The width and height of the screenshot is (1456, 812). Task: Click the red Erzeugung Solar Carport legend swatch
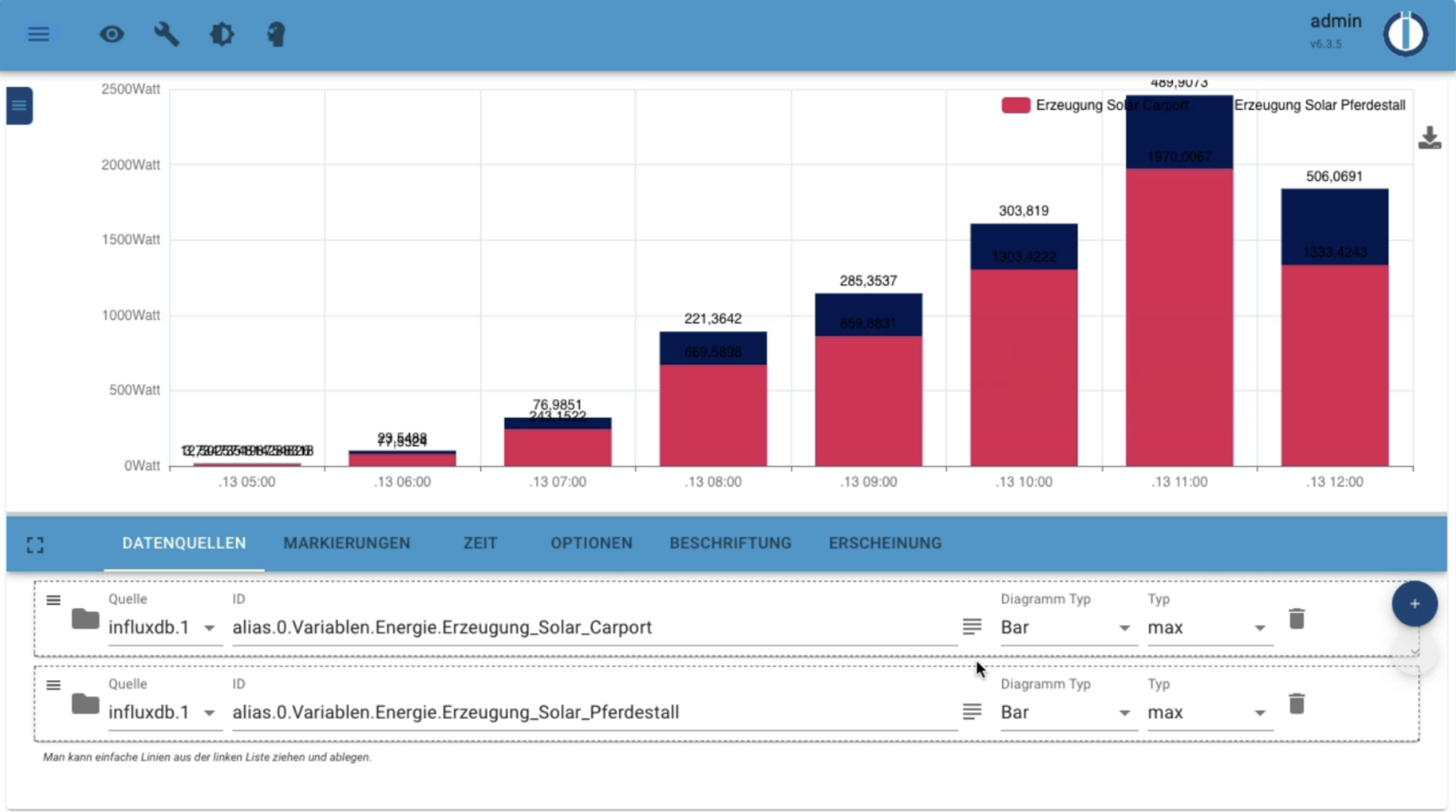click(x=1016, y=105)
